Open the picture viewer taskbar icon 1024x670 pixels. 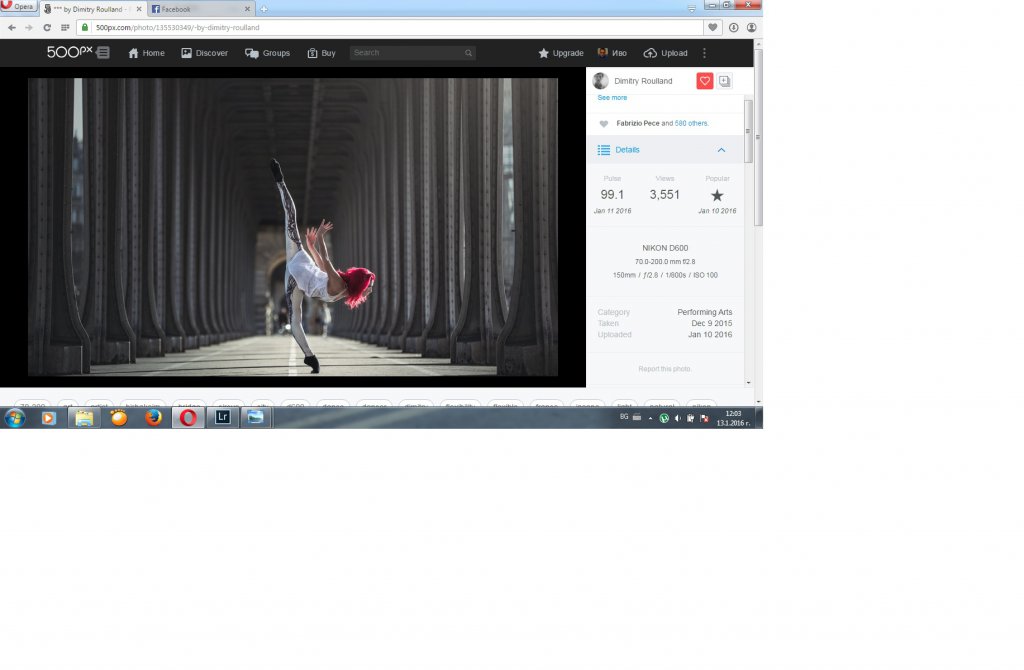click(256, 417)
